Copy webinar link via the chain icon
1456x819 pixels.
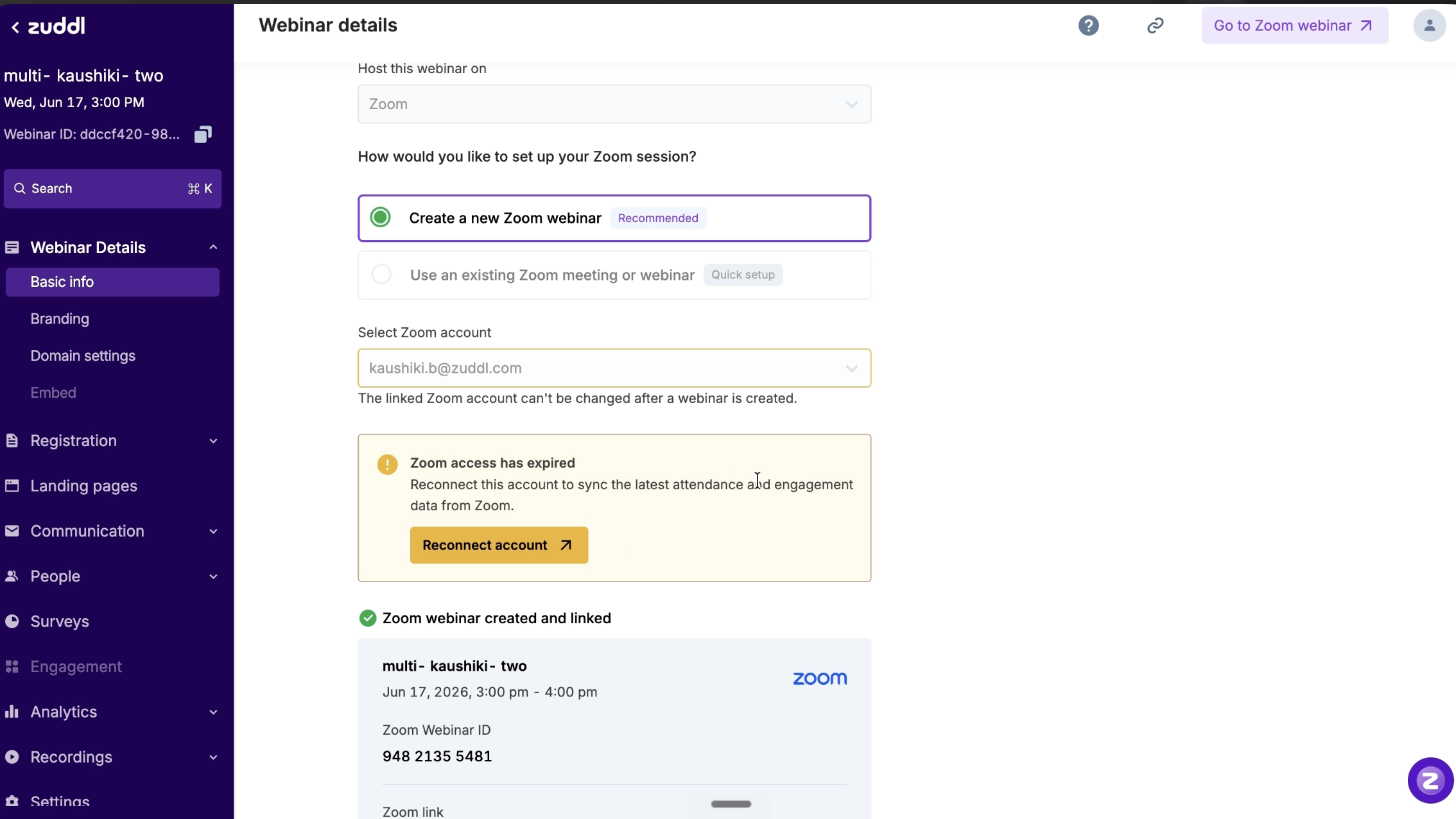pyautogui.click(x=1155, y=26)
